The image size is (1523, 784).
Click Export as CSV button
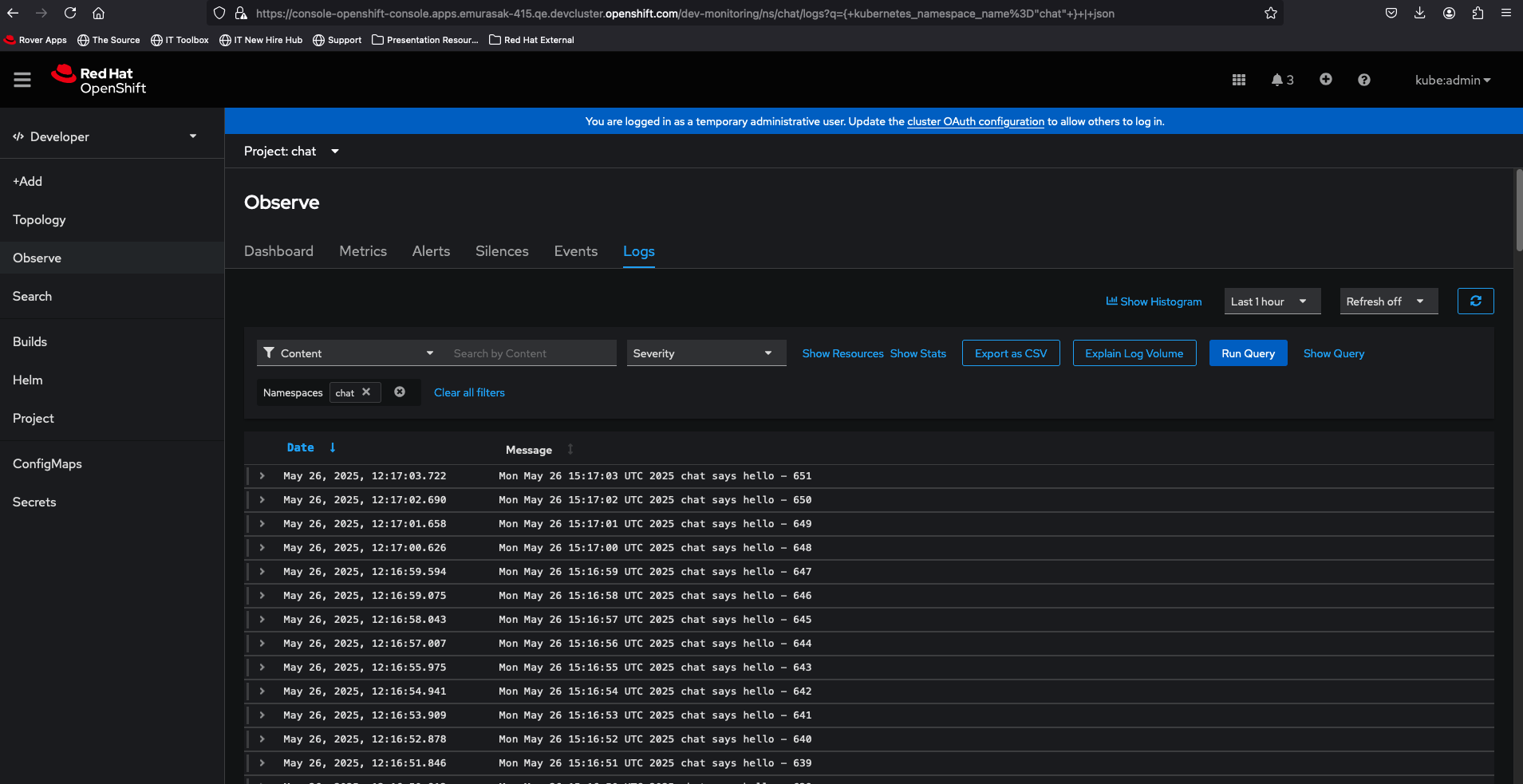(x=1011, y=353)
